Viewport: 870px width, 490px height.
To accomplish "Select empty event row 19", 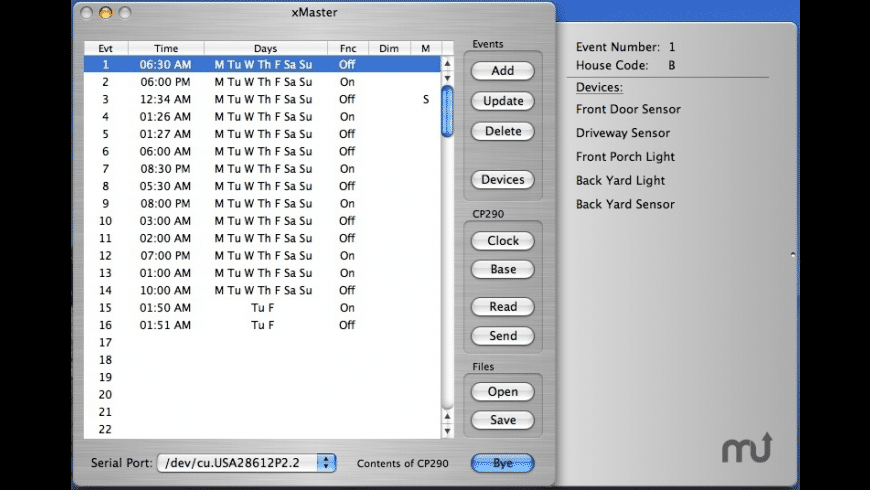I will pyautogui.click(x=262, y=377).
